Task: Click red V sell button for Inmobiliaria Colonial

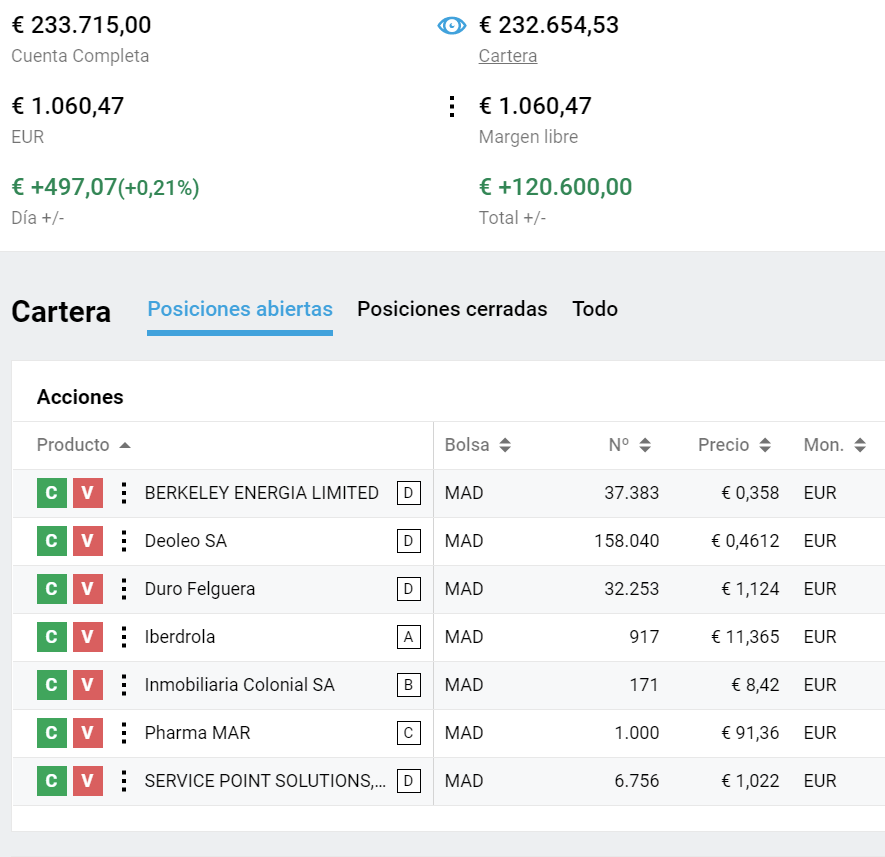Action: (87, 685)
